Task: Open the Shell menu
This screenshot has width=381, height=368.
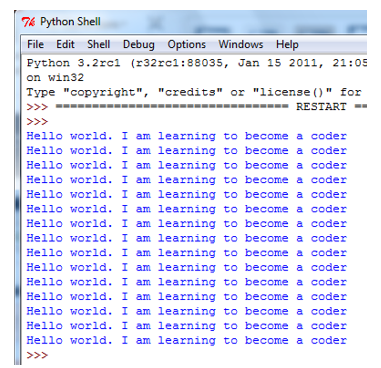Action: click(x=98, y=44)
